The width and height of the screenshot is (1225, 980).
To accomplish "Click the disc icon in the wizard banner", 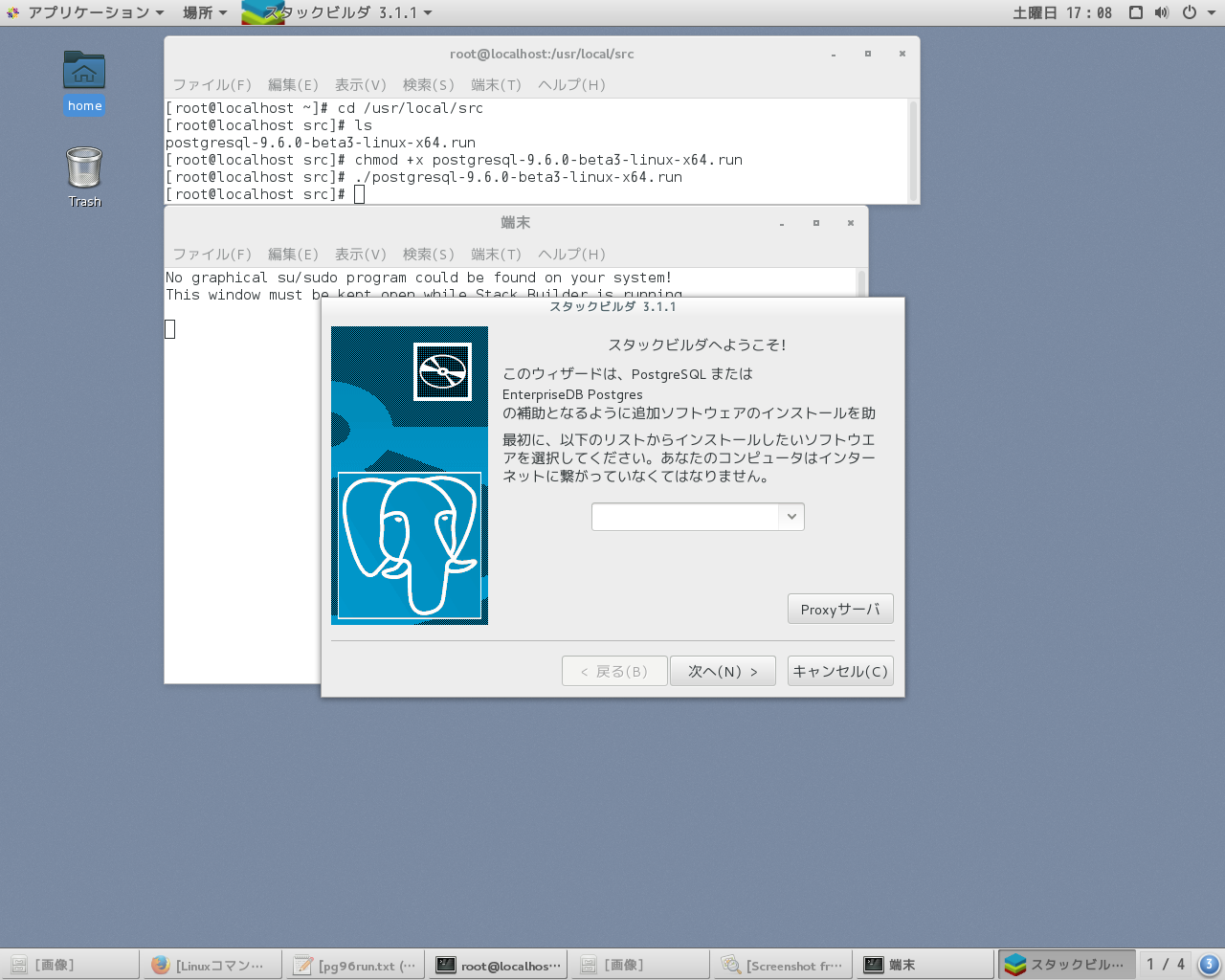I will coord(442,371).
